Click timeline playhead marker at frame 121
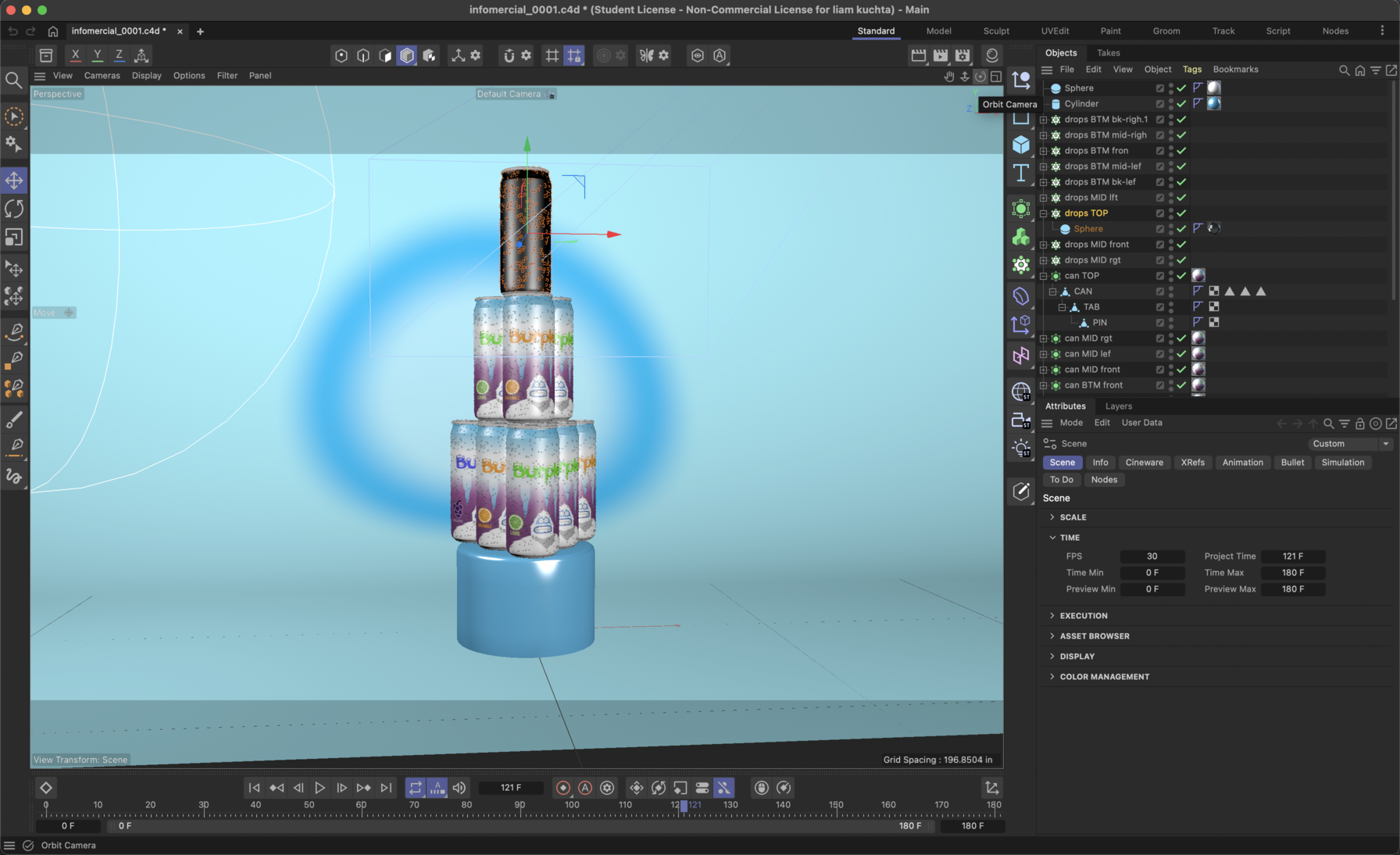 point(684,805)
